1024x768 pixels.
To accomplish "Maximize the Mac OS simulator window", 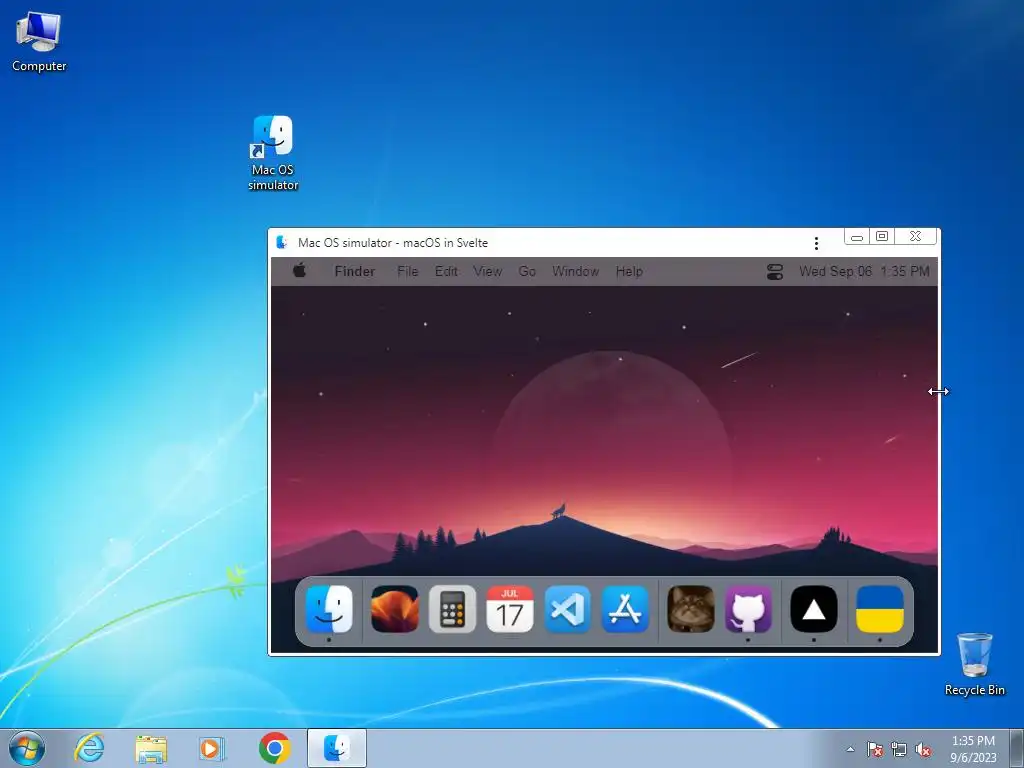I will [x=882, y=236].
